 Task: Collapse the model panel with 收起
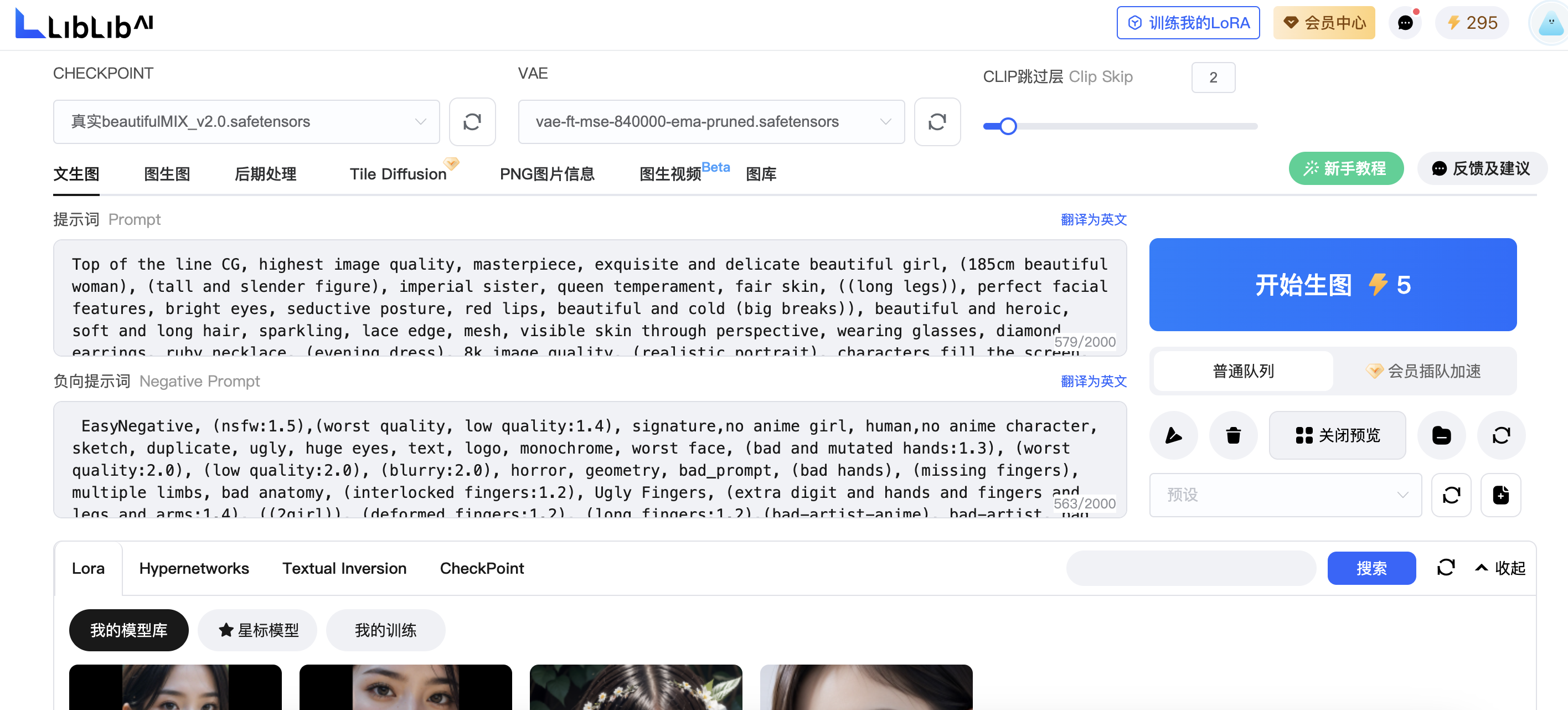point(1500,568)
